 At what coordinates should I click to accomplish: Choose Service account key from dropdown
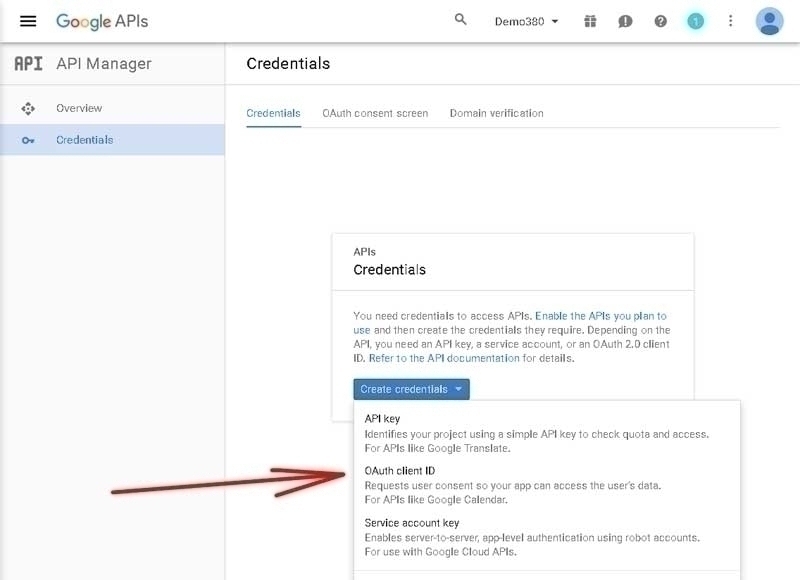coord(546,537)
